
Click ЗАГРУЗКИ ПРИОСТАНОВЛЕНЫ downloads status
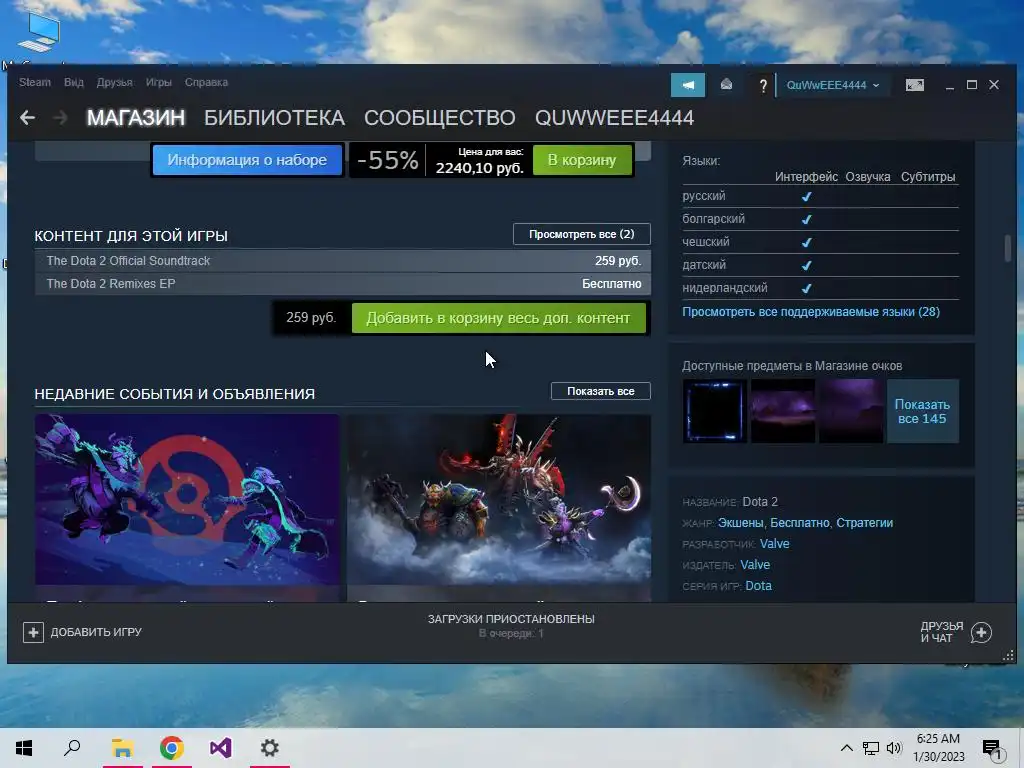[x=511, y=618]
